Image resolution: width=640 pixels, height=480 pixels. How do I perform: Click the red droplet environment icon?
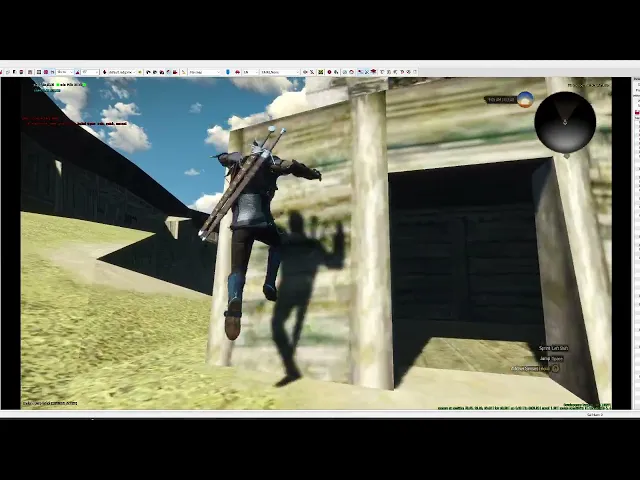[104, 72]
